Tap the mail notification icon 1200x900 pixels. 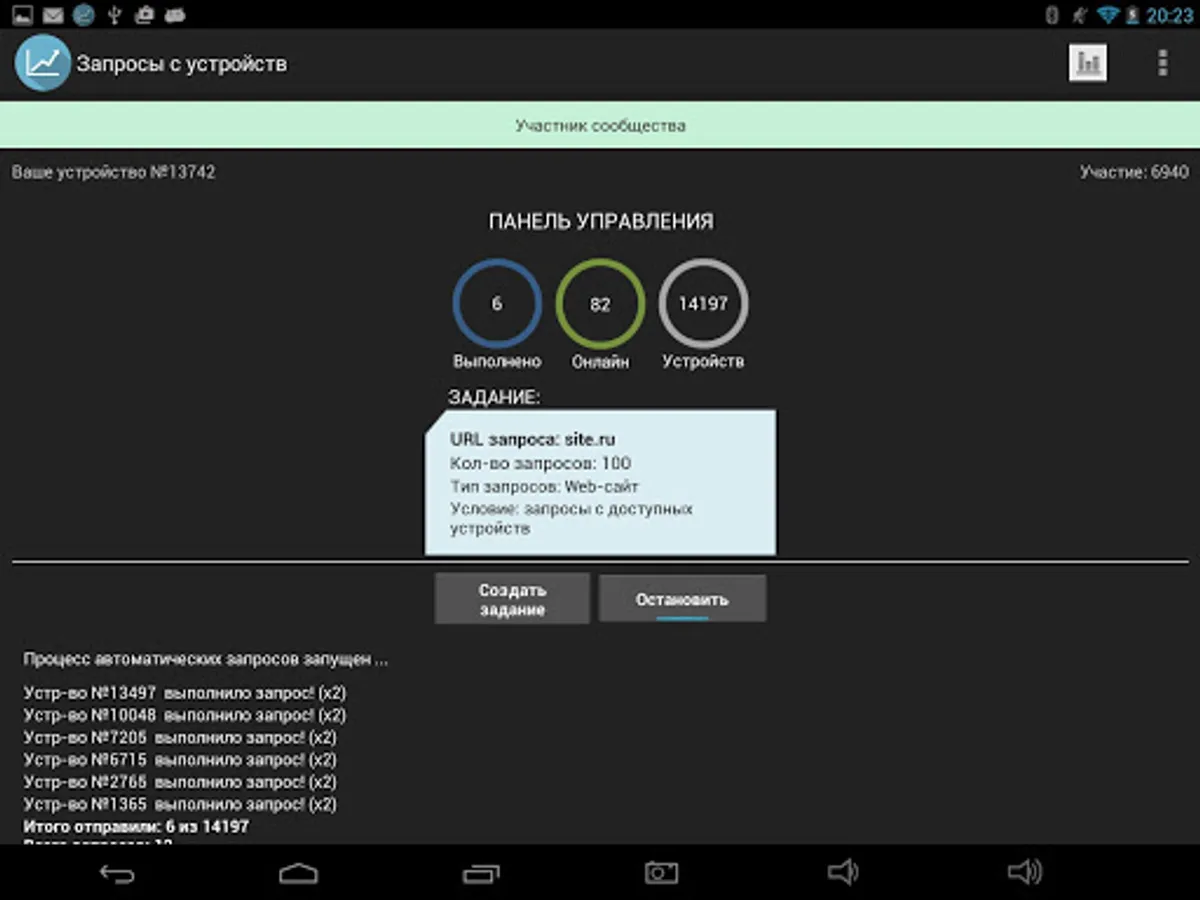pos(53,15)
